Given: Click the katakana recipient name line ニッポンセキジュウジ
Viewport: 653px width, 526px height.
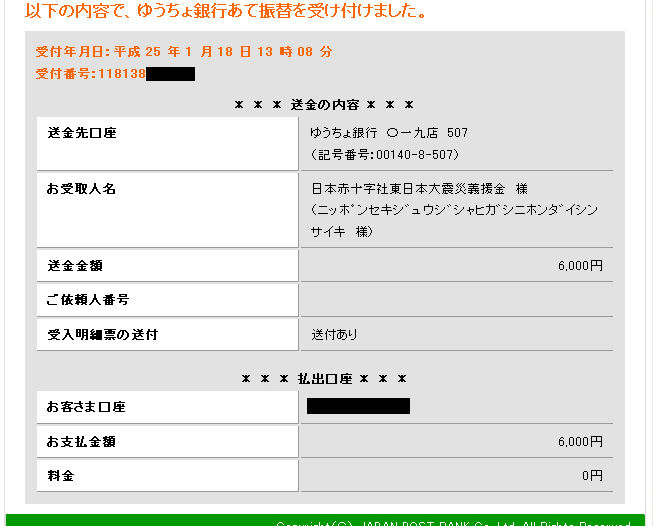Looking at the screenshot, I should pyautogui.click(x=454, y=210).
